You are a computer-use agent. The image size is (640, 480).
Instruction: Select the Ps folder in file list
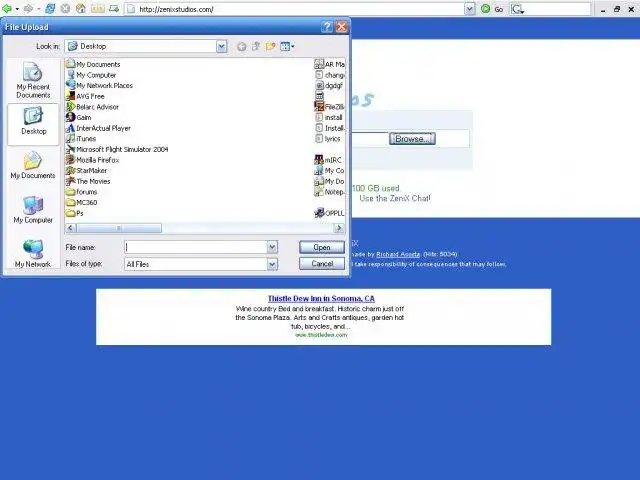[75, 213]
